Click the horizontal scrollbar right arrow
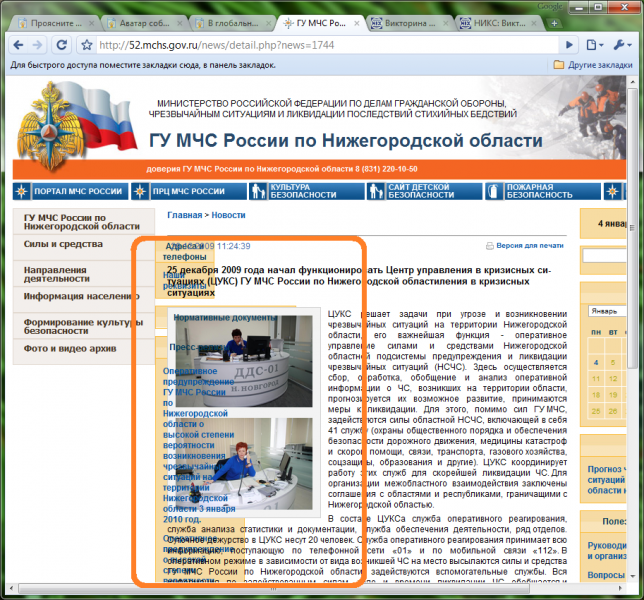The image size is (644, 600). point(620,589)
